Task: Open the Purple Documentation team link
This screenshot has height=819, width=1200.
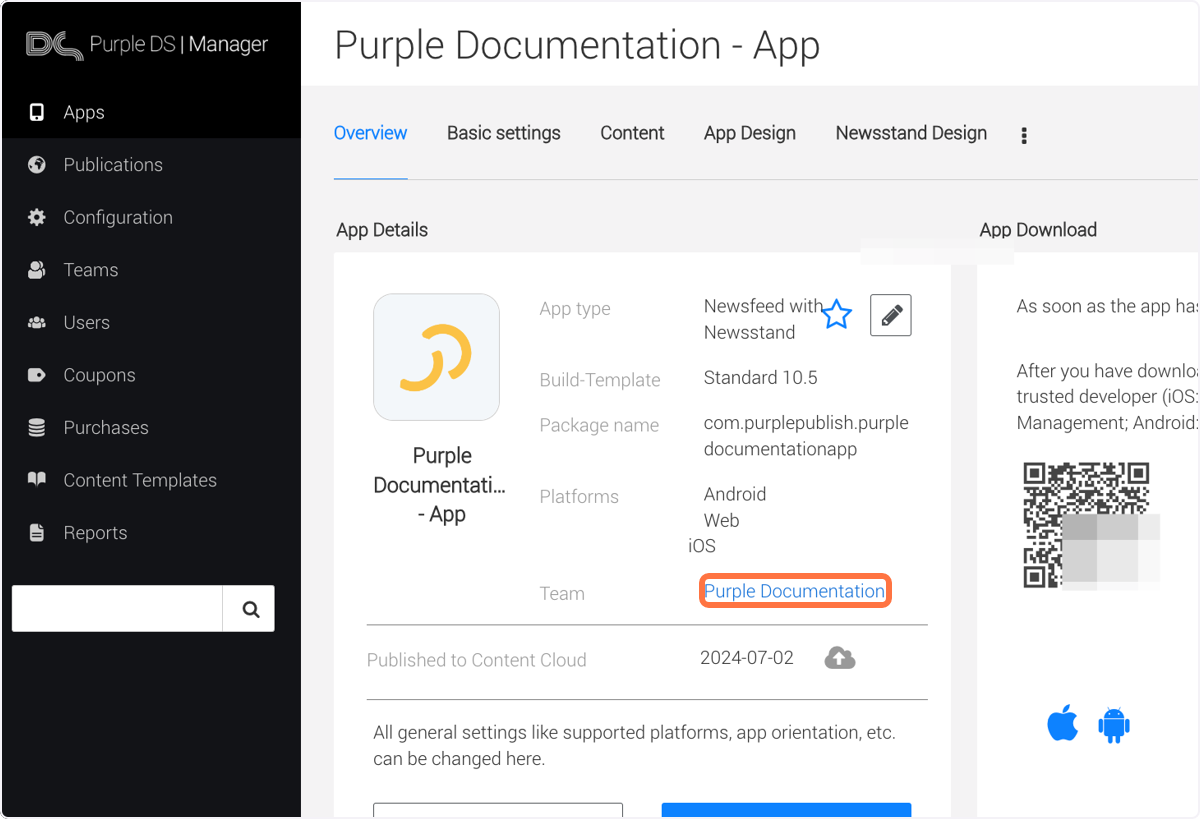Action: click(x=795, y=591)
